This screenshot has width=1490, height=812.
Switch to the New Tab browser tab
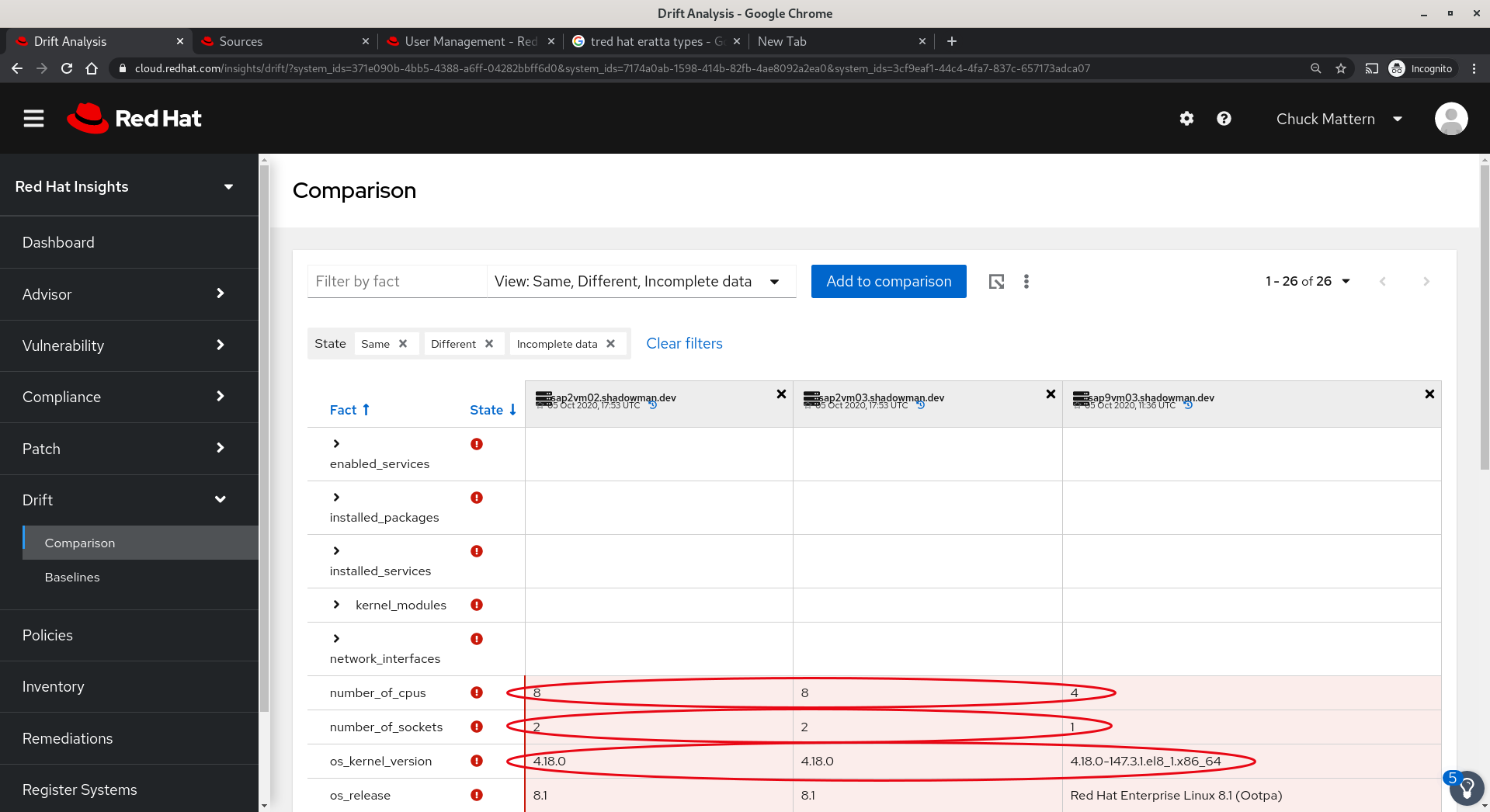pyautogui.click(x=842, y=41)
